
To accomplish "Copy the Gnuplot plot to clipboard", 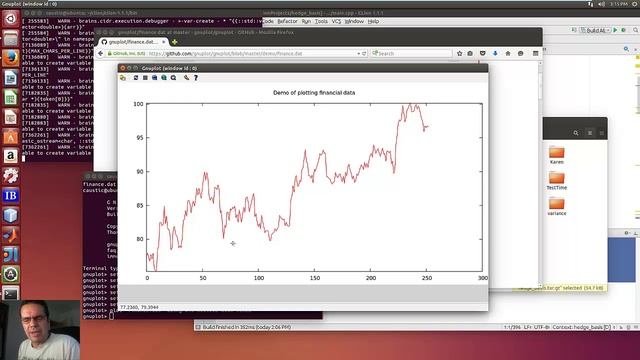I will (123, 78).
